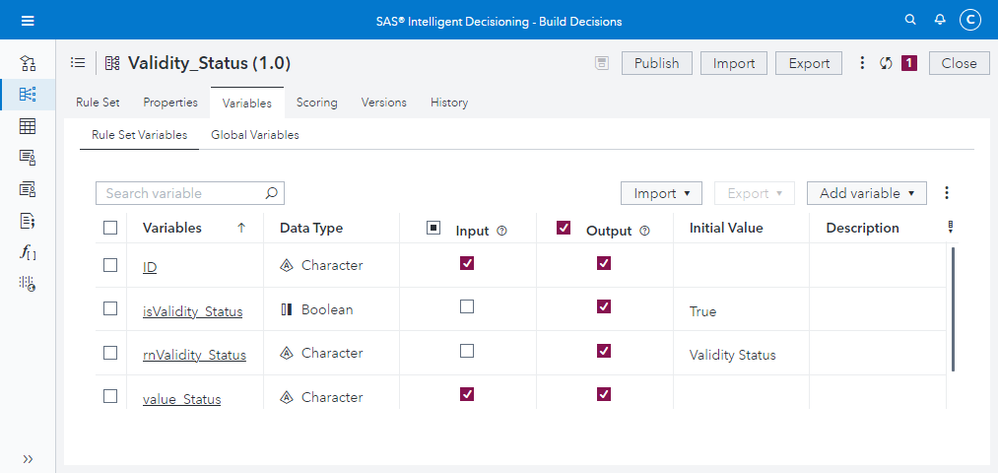Open the notifications bell
Viewport: 998px width, 473px height.
[x=939, y=20]
